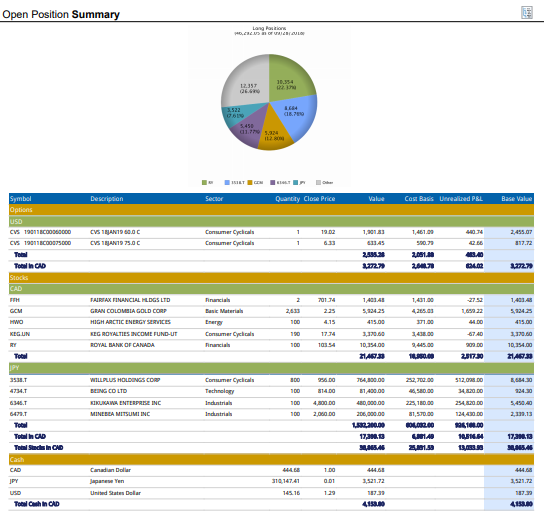Viewport: 544px width, 512px height.
Task: Click the gray Other legend swatch
Action: (318, 182)
